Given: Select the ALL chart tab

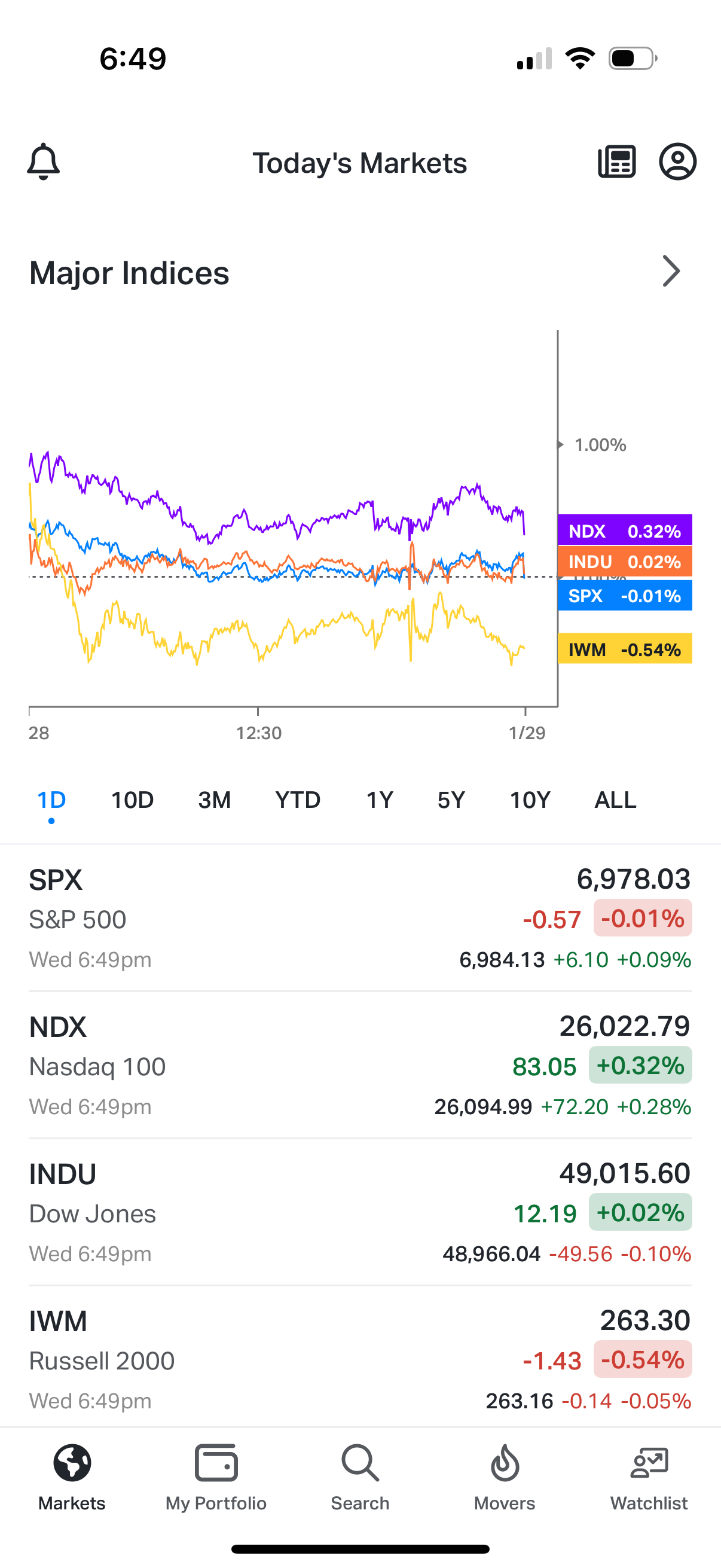Looking at the screenshot, I should click(615, 800).
